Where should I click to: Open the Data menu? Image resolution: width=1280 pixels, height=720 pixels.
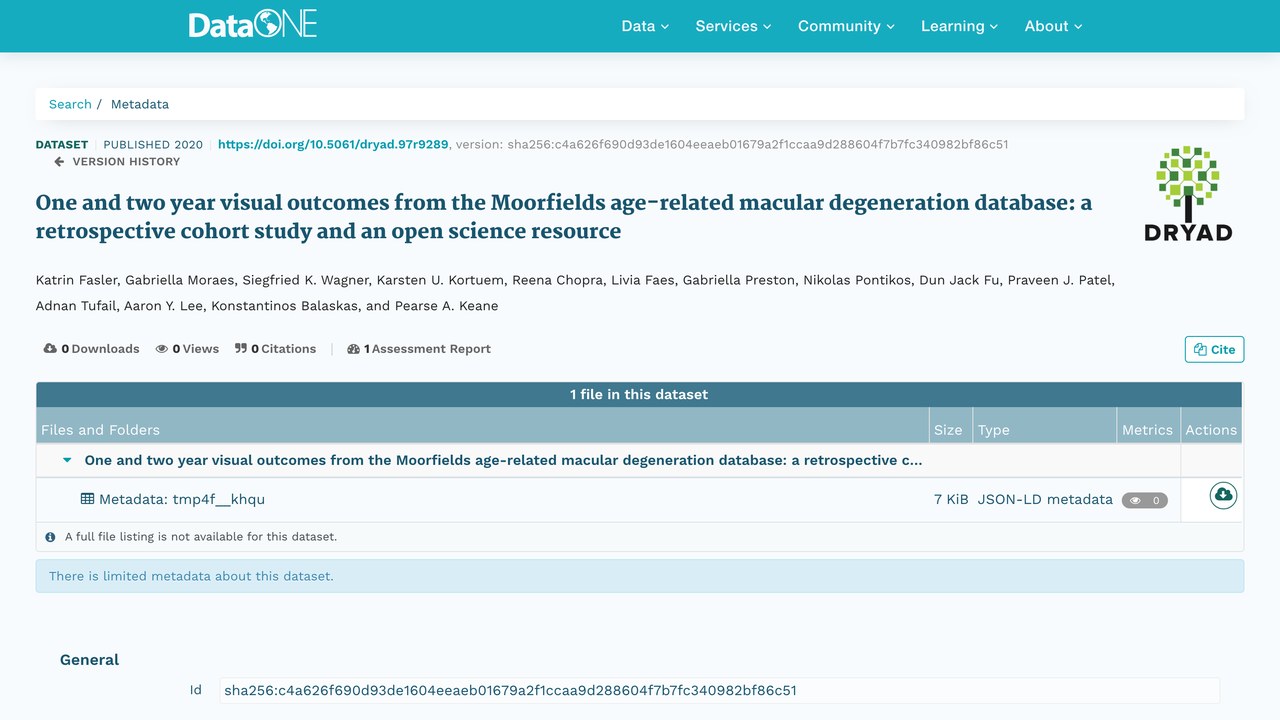pos(645,26)
